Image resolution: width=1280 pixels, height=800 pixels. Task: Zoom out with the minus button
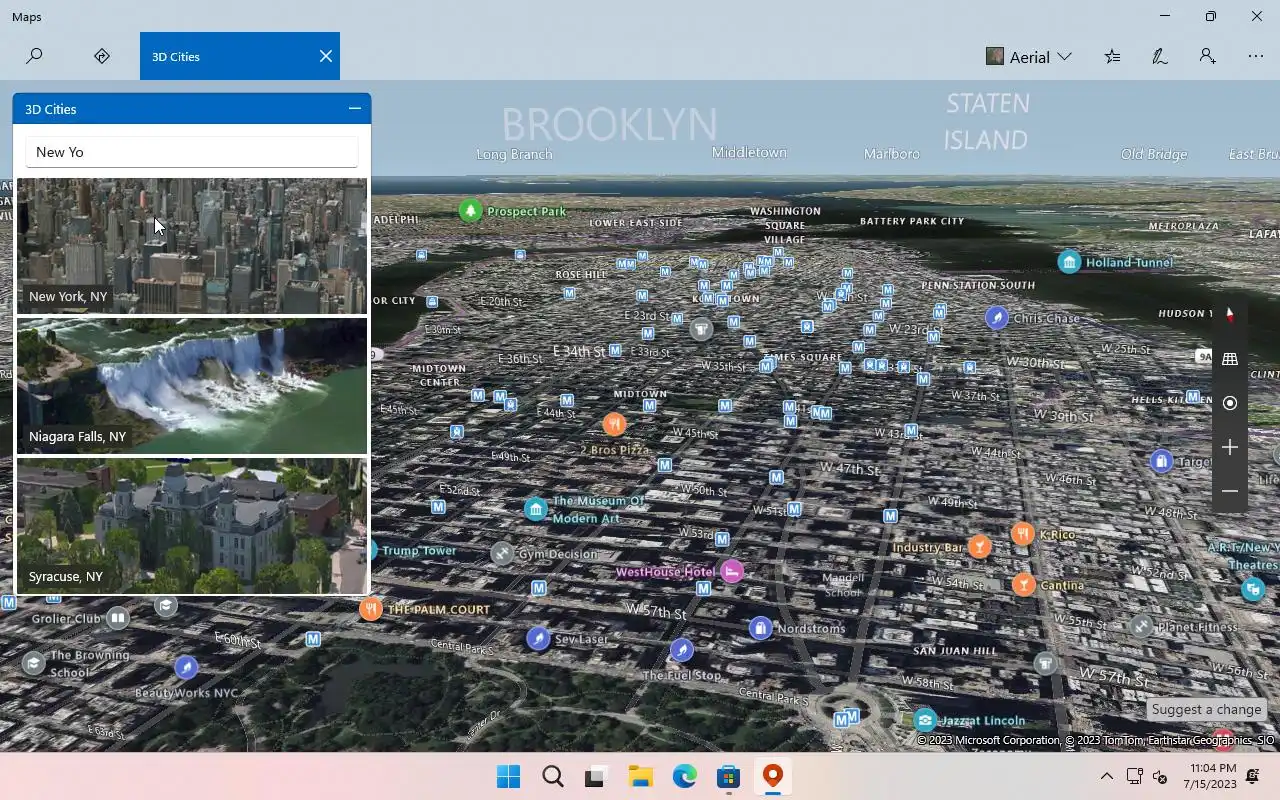tap(1230, 491)
